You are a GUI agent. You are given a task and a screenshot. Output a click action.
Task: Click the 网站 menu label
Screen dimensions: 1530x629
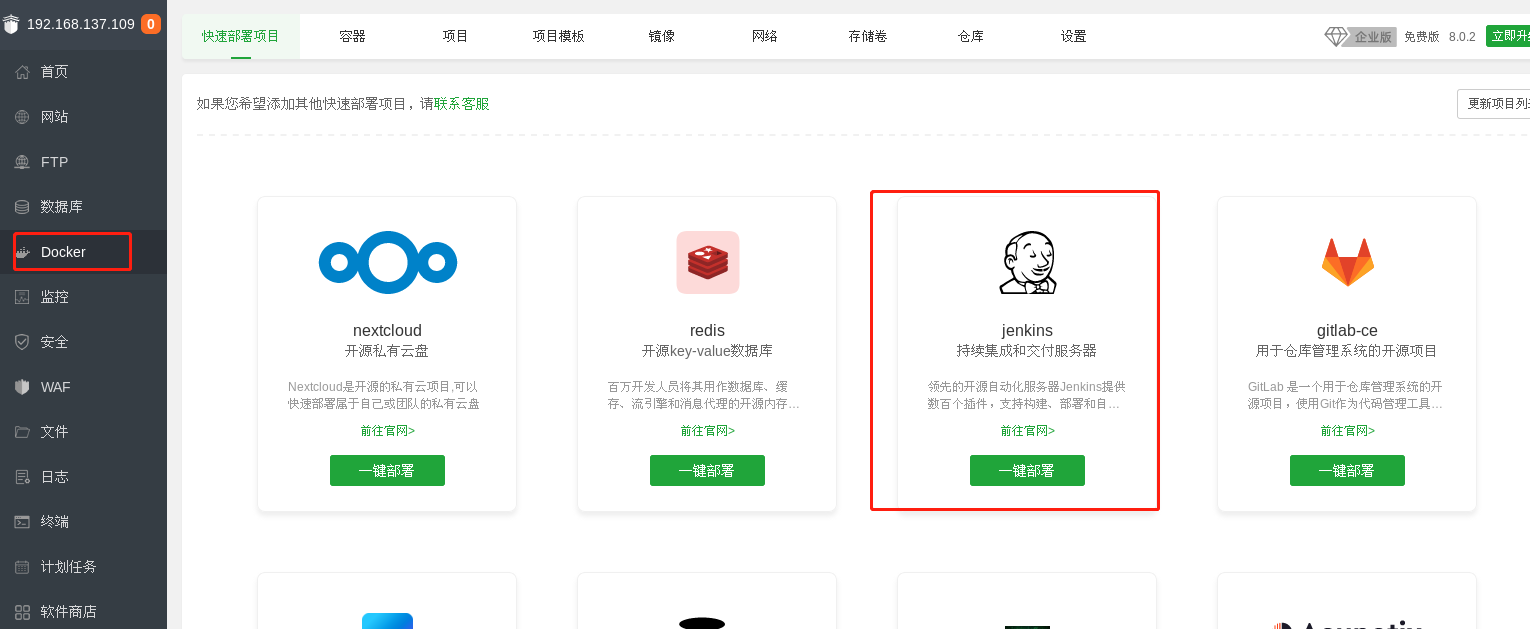[55, 117]
